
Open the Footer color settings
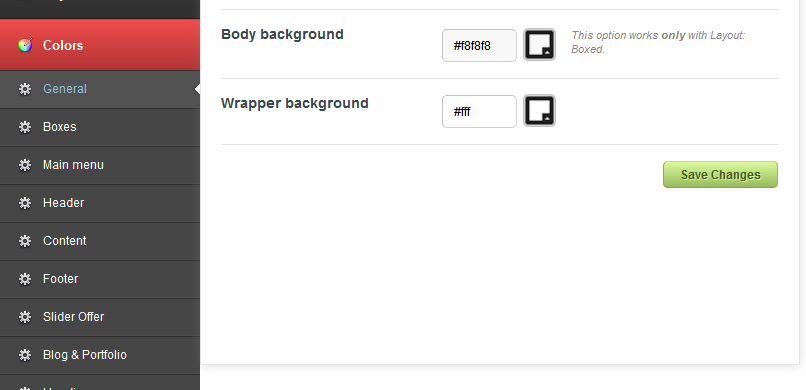100,280
